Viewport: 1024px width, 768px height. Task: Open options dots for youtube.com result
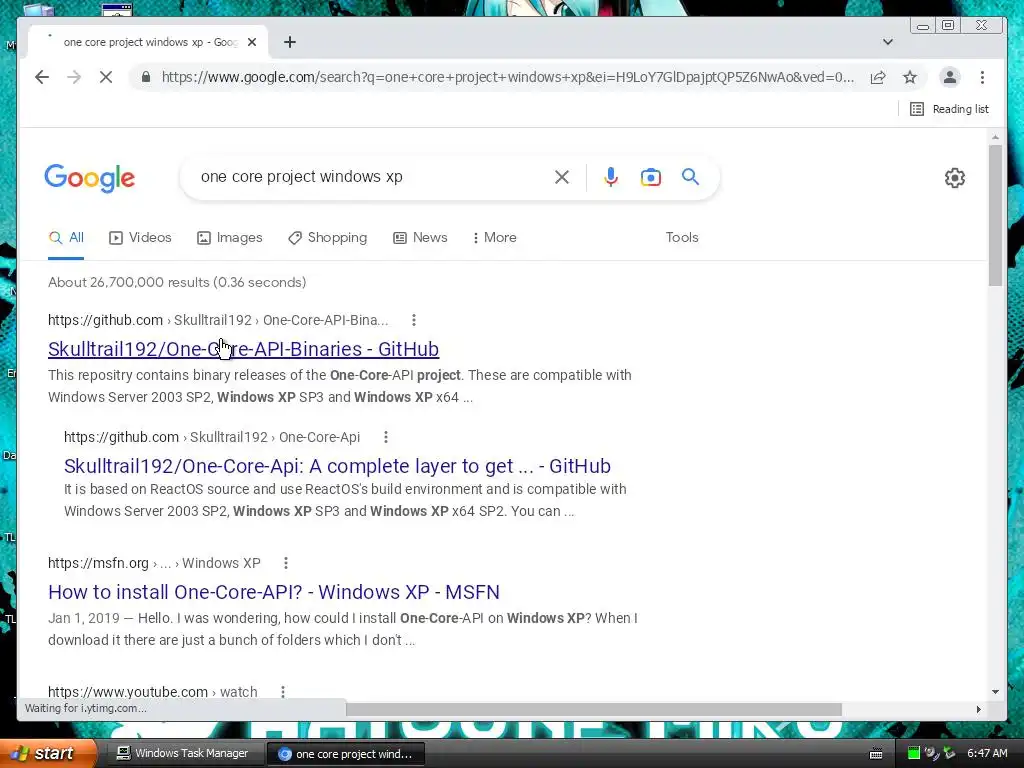[x=283, y=692]
